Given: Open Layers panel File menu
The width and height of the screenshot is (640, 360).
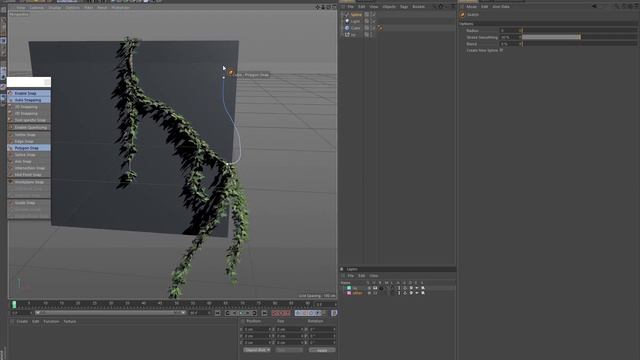Looking at the screenshot, I should [x=351, y=276].
